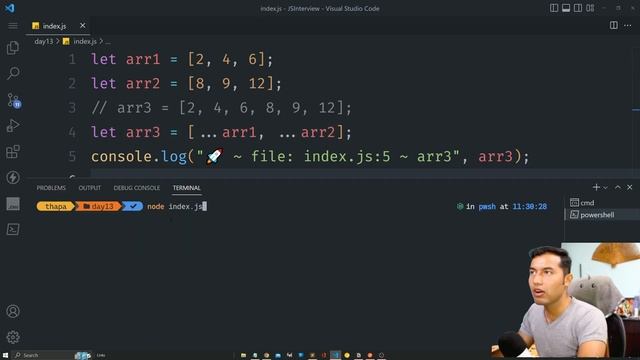Click the editor vertical scrollbar marker
The image size is (640, 360).
point(636,109)
